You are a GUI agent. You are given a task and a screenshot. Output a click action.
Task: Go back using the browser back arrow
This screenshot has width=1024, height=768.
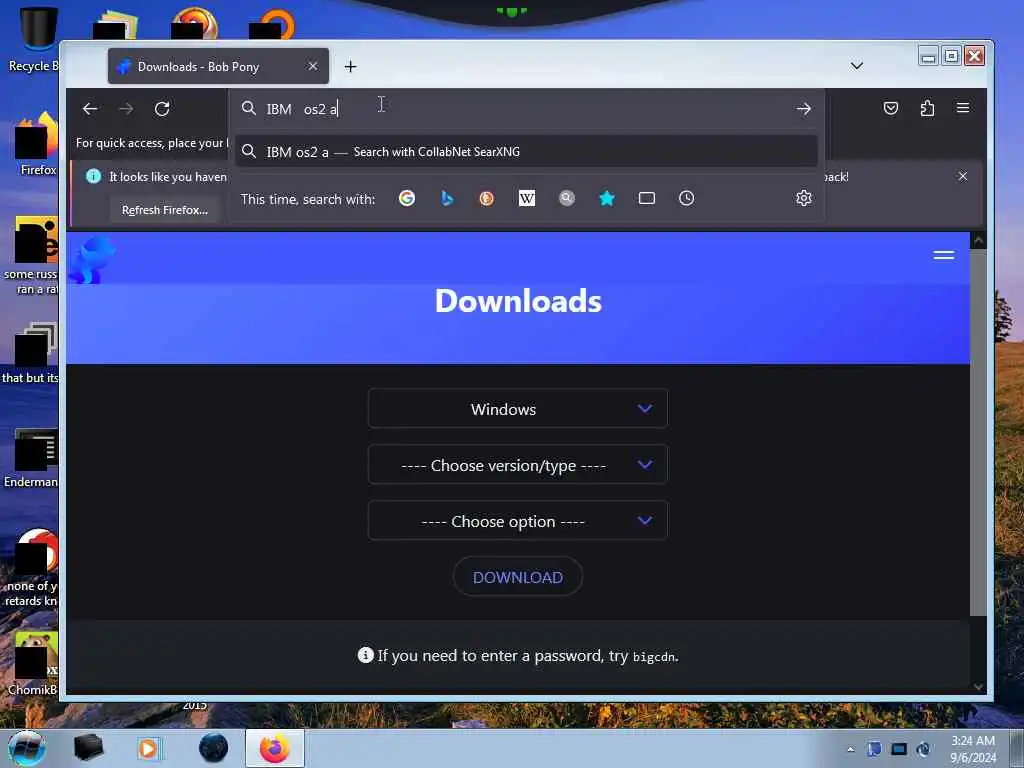(90, 109)
